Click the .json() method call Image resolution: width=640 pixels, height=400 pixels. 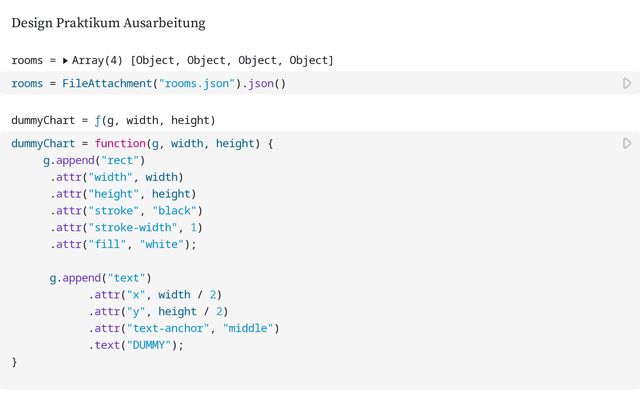[264, 83]
